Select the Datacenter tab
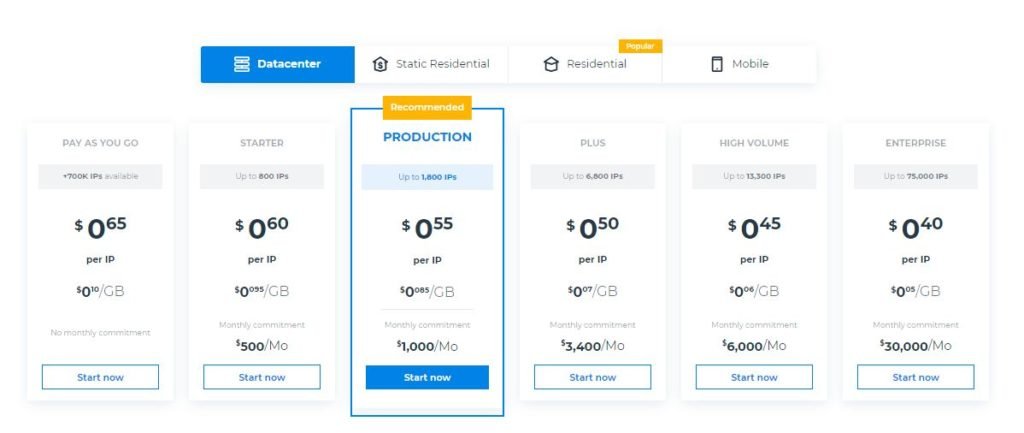 pyautogui.click(x=278, y=64)
